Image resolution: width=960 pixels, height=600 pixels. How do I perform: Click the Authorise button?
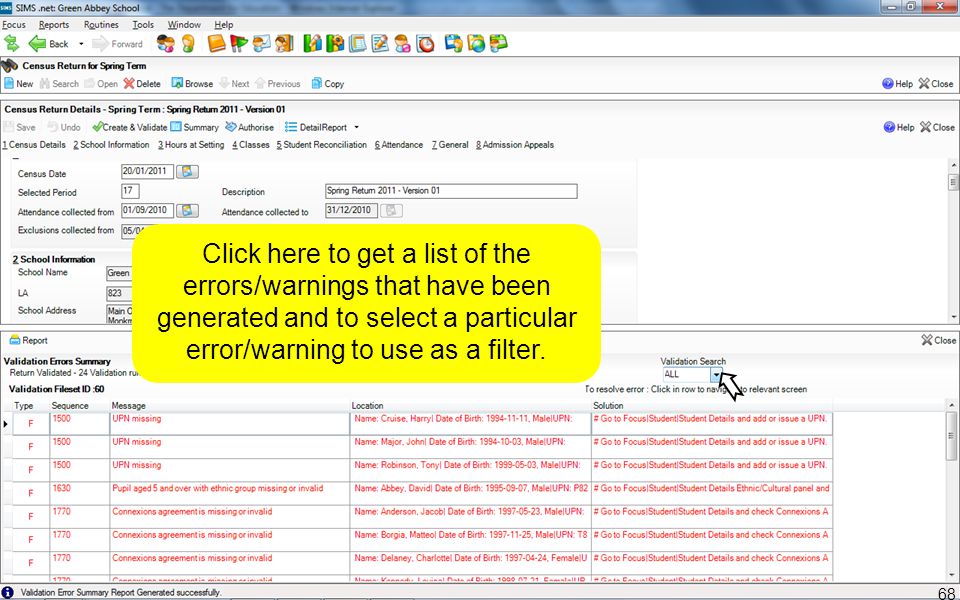[250, 127]
